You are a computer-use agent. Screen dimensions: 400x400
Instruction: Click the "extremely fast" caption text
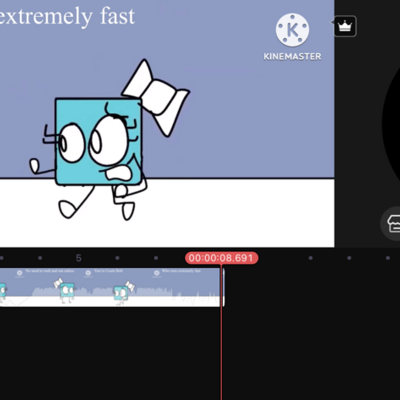[67, 16]
